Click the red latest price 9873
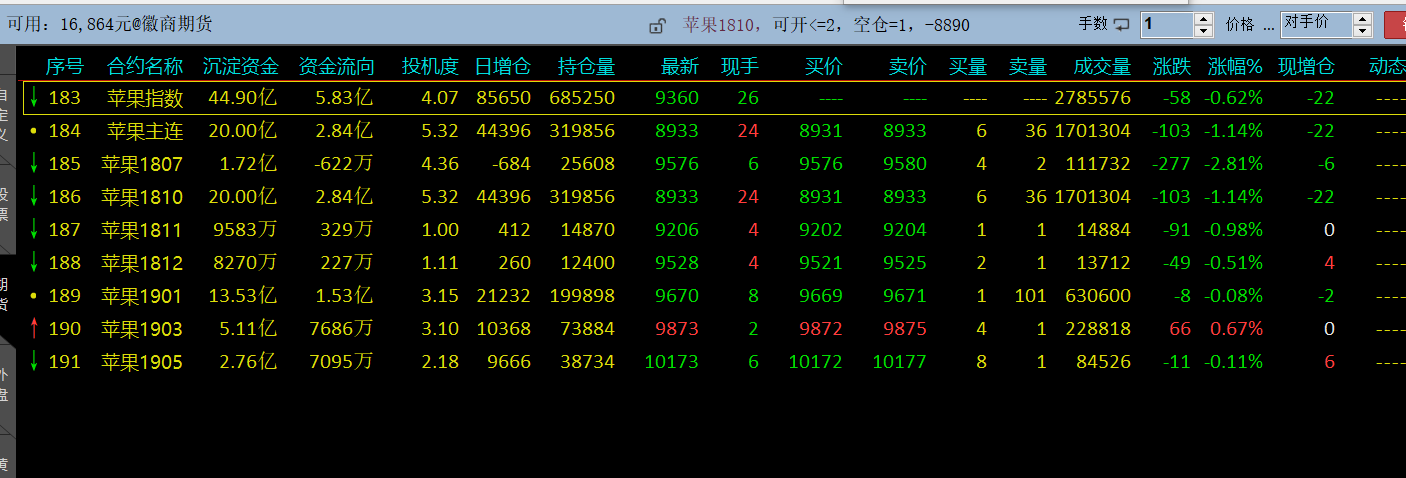This screenshot has height=478, width=1406. 677,329
